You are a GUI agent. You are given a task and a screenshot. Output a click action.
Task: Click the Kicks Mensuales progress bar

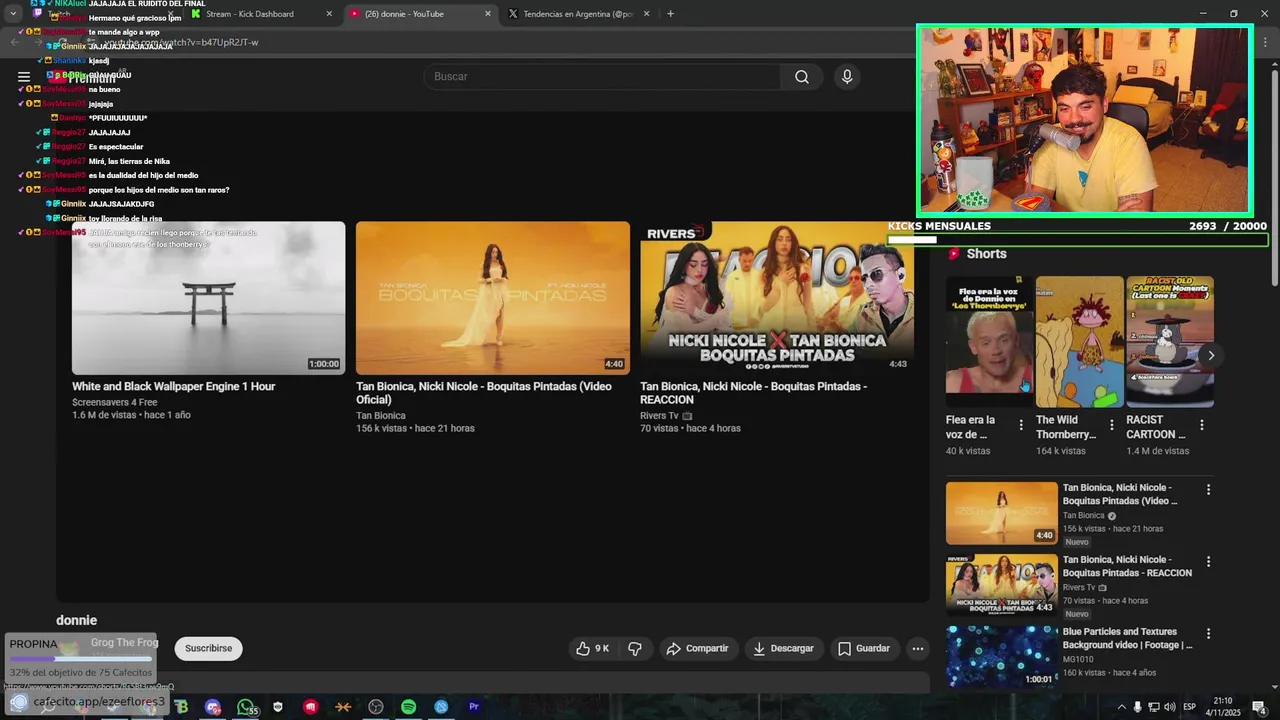[1077, 240]
